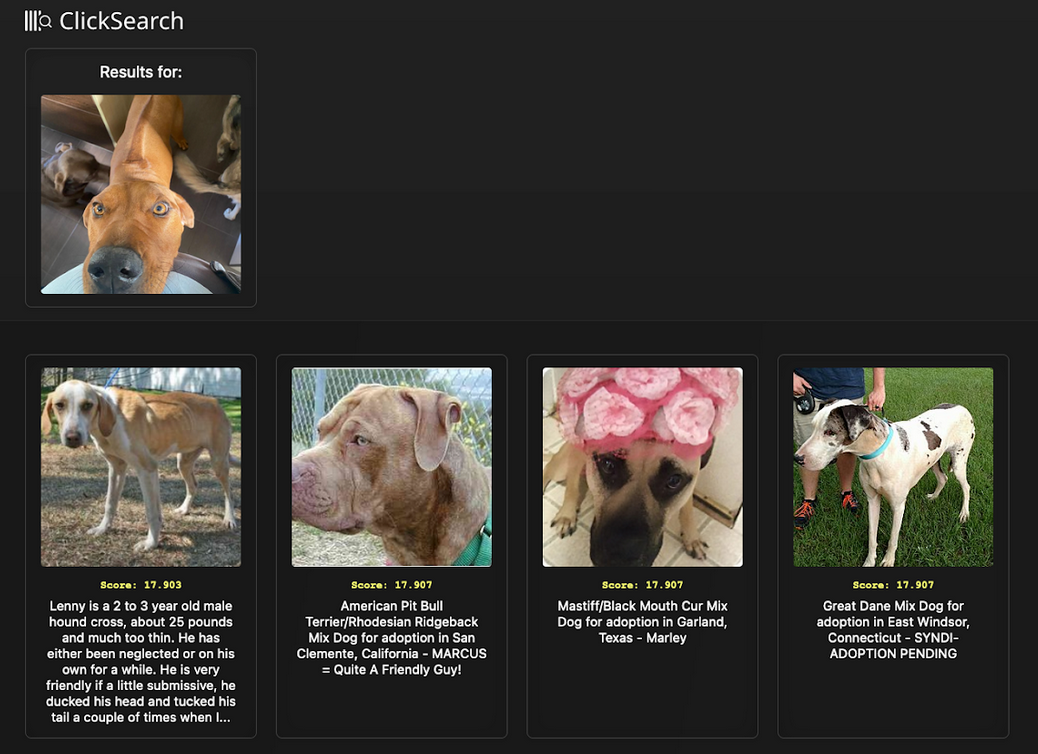This screenshot has width=1038, height=754.
Task: Click the score under the pink hat dog
Action: [643, 585]
